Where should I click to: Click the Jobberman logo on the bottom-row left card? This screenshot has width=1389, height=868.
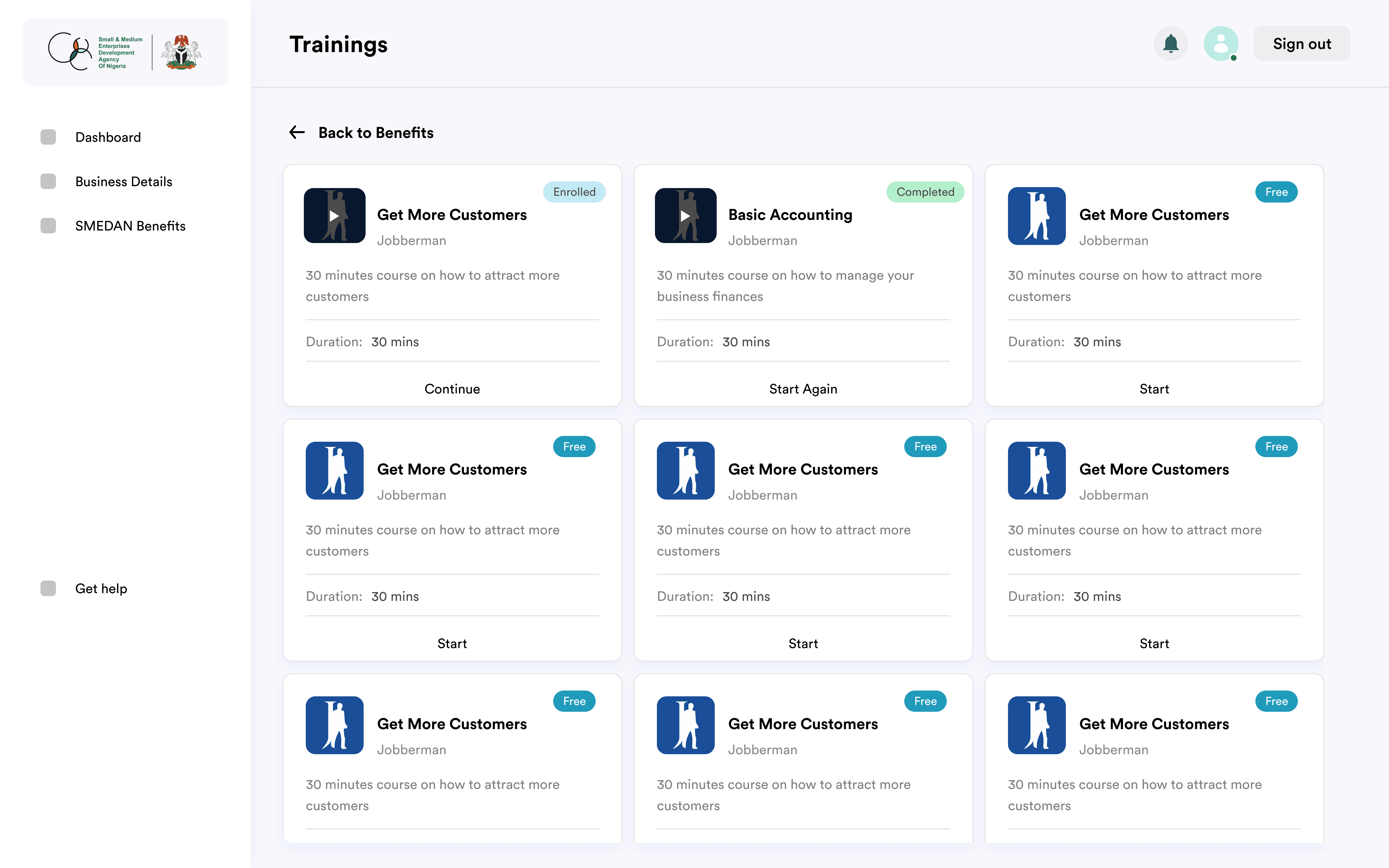335,725
